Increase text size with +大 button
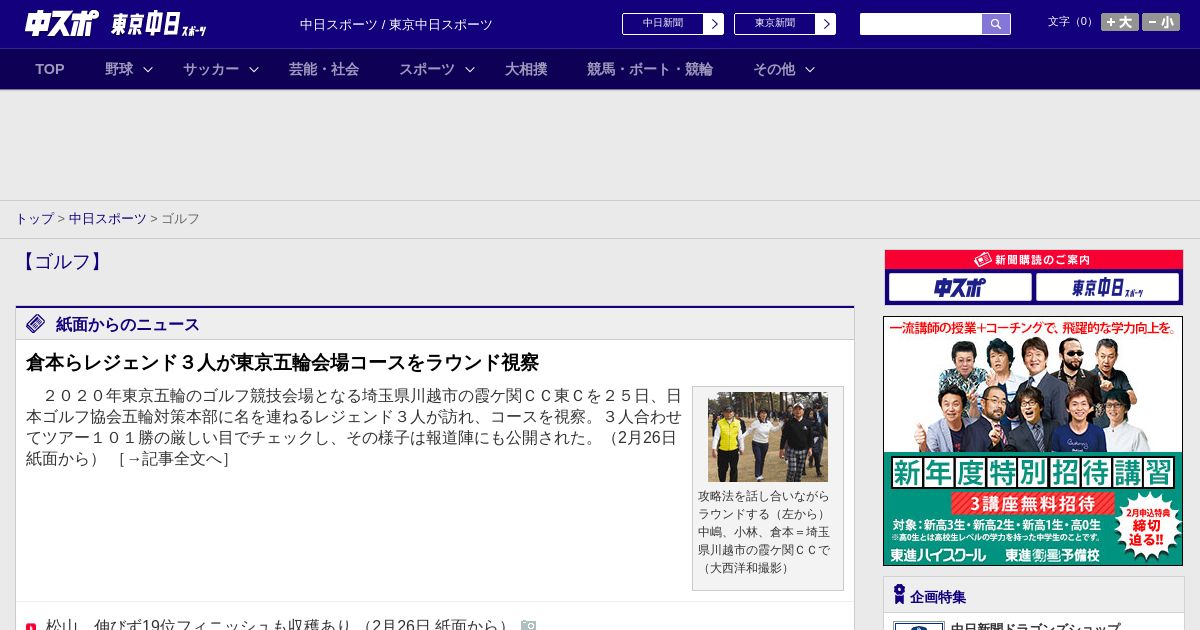Image resolution: width=1200 pixels, height=630 pixels. click(1120, 22)
